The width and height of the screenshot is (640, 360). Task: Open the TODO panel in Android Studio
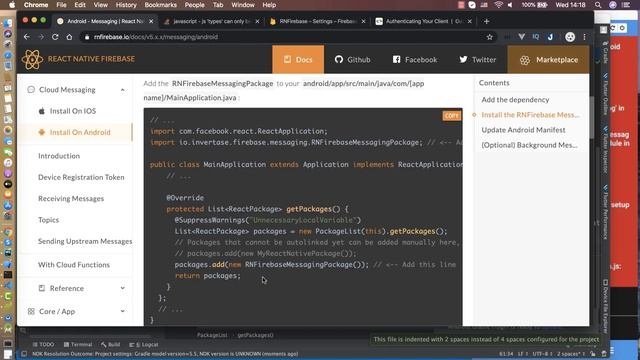pos(44,344)
